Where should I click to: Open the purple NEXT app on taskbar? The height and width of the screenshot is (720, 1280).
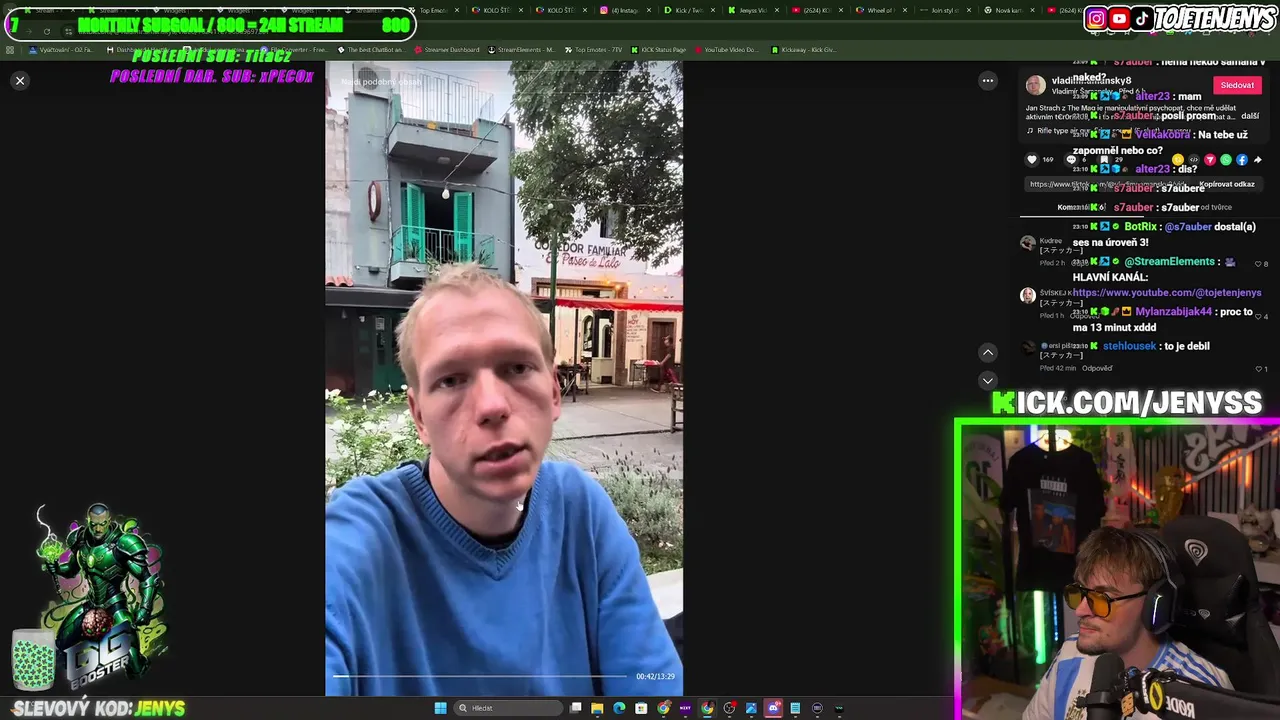point(685,708)
